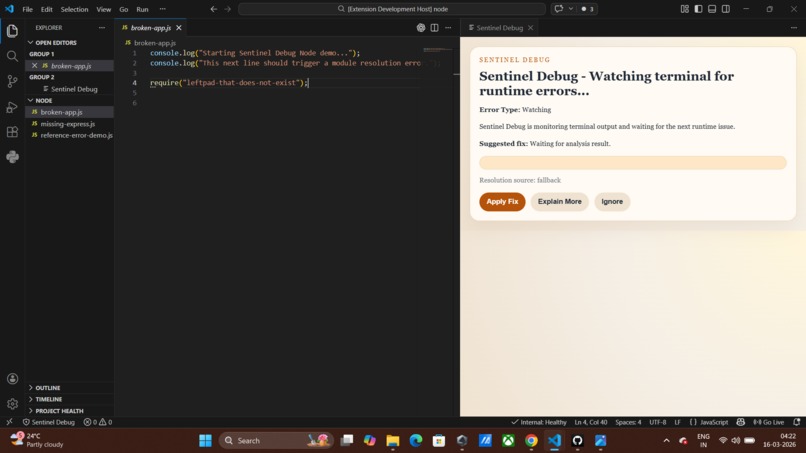
Task: Open the Edit menu
Action: (47, 9)
